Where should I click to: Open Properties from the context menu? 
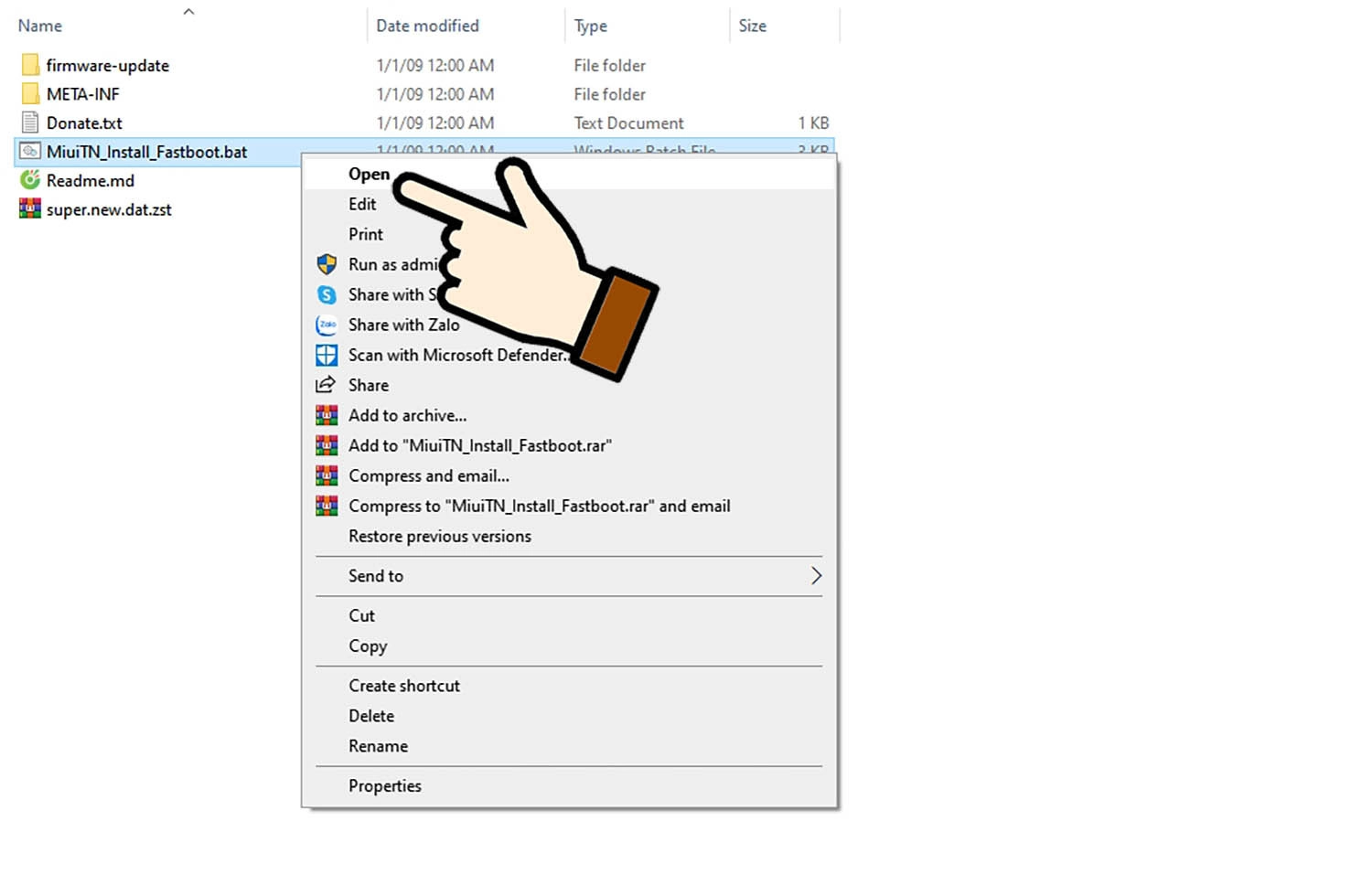(x=385, y=786)
